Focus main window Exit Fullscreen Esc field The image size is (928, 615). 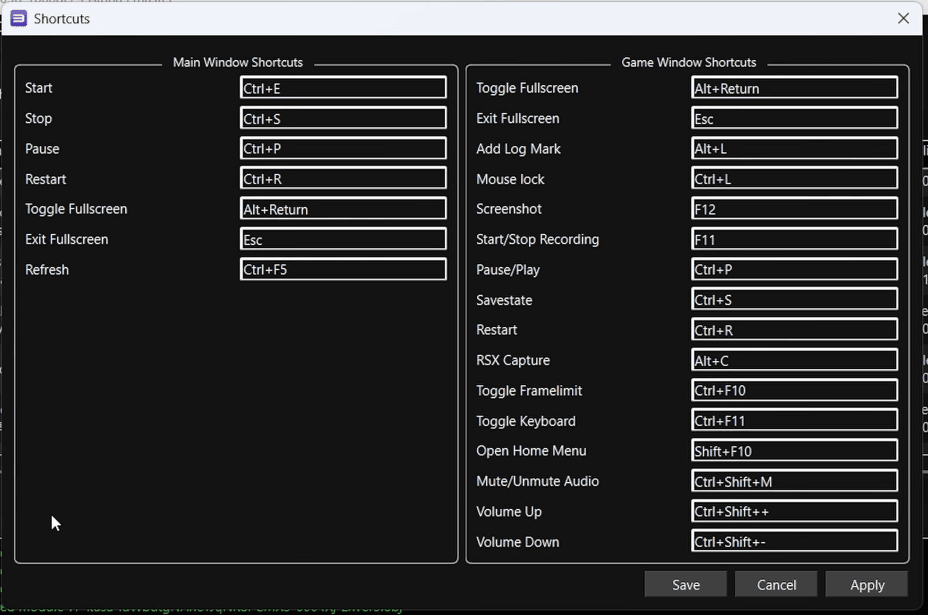click(x=343, y=239)
